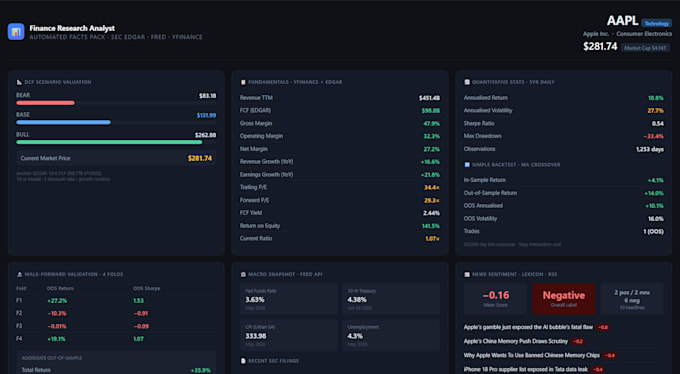
Task: Open headline about AI bubble's fatal flaw
Action: click(x=528, y=327)
